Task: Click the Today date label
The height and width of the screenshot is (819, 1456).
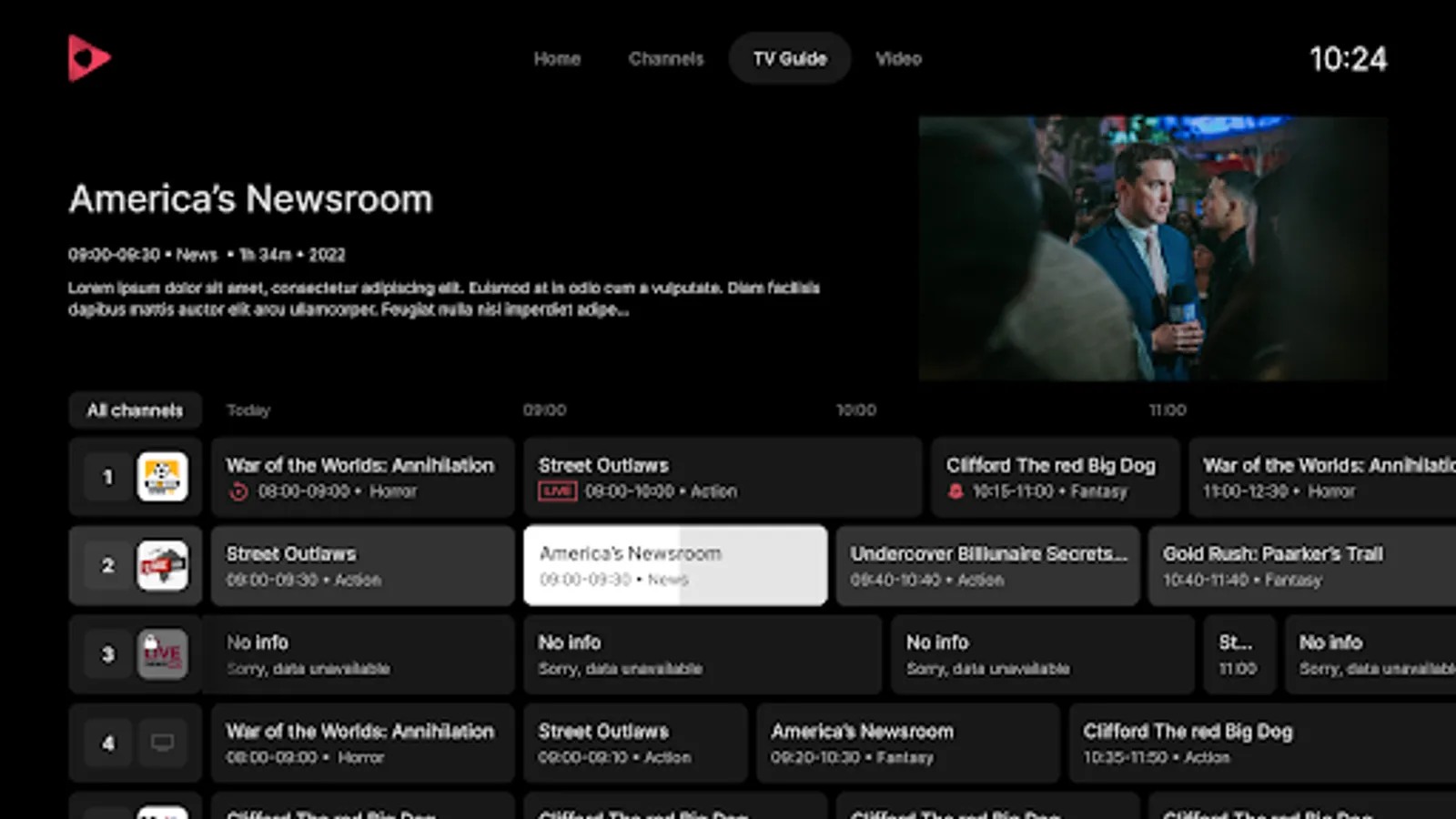Action: (248, 410)
